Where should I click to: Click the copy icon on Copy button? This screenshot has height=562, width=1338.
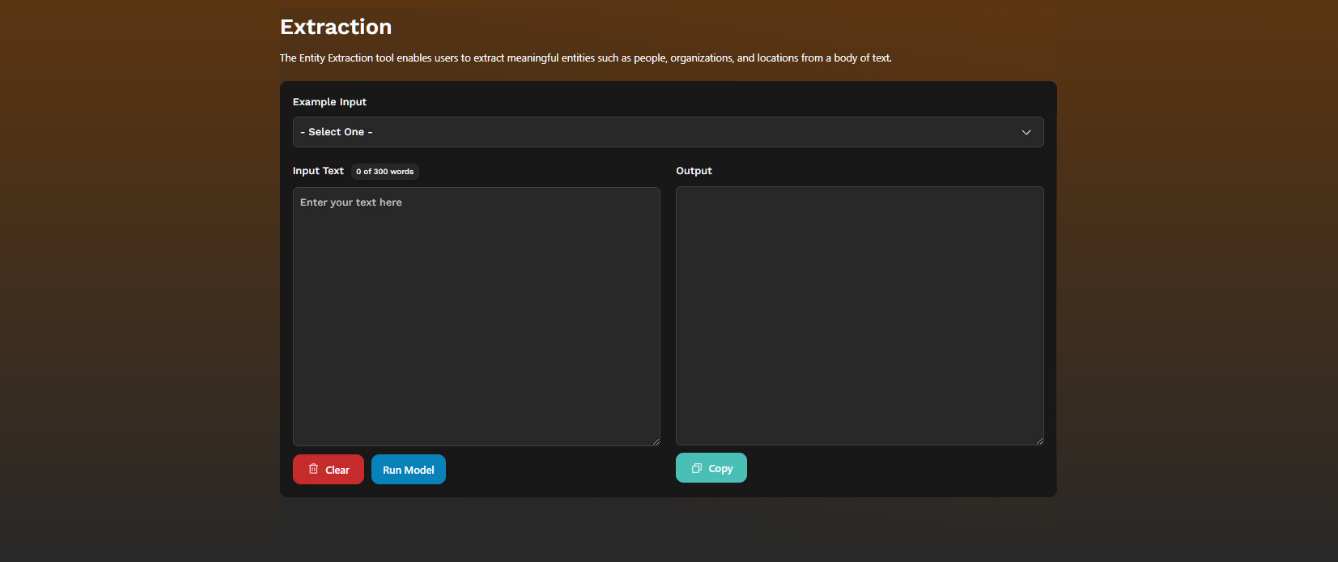[697, 468]
